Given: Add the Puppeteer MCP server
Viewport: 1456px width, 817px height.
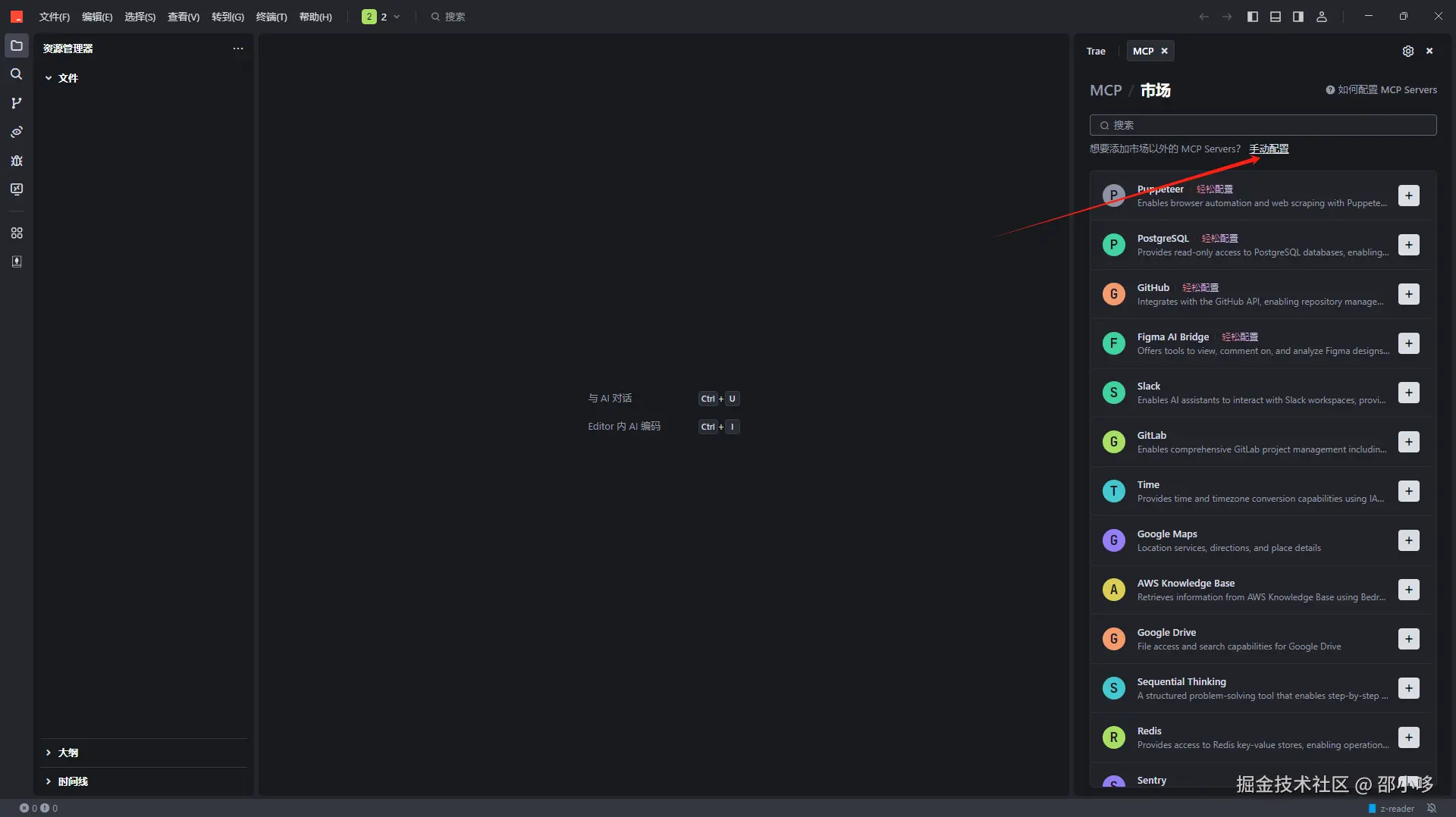Looking at the screenshot, I should coord(1409,196).
